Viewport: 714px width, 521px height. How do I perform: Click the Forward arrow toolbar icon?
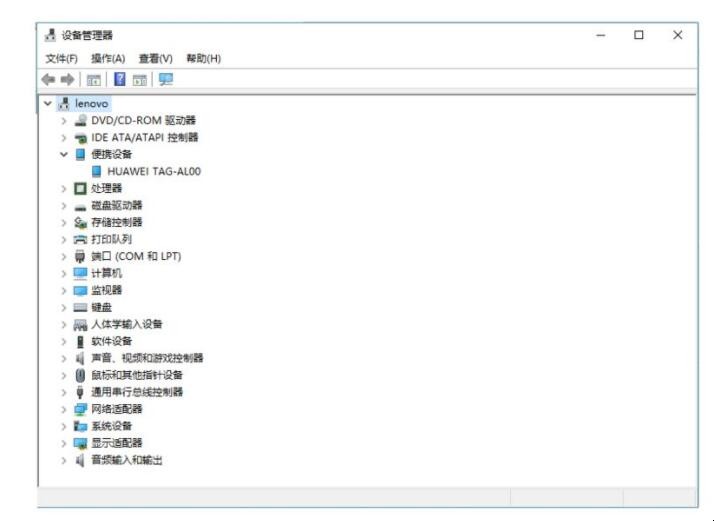[x=67, y=80]
